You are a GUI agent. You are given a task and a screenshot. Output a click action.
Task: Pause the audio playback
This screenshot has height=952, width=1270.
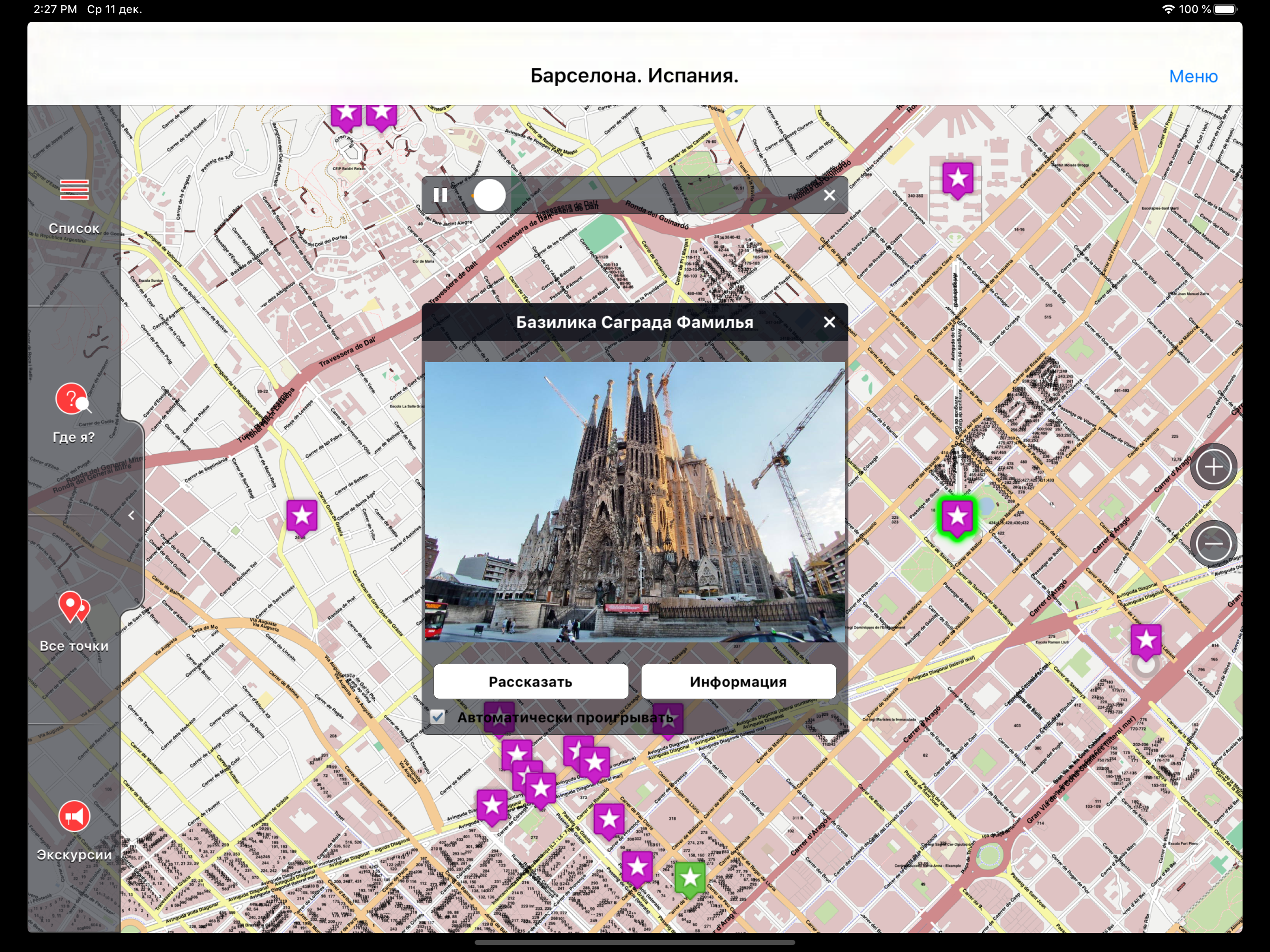click(x=440, y=195)
